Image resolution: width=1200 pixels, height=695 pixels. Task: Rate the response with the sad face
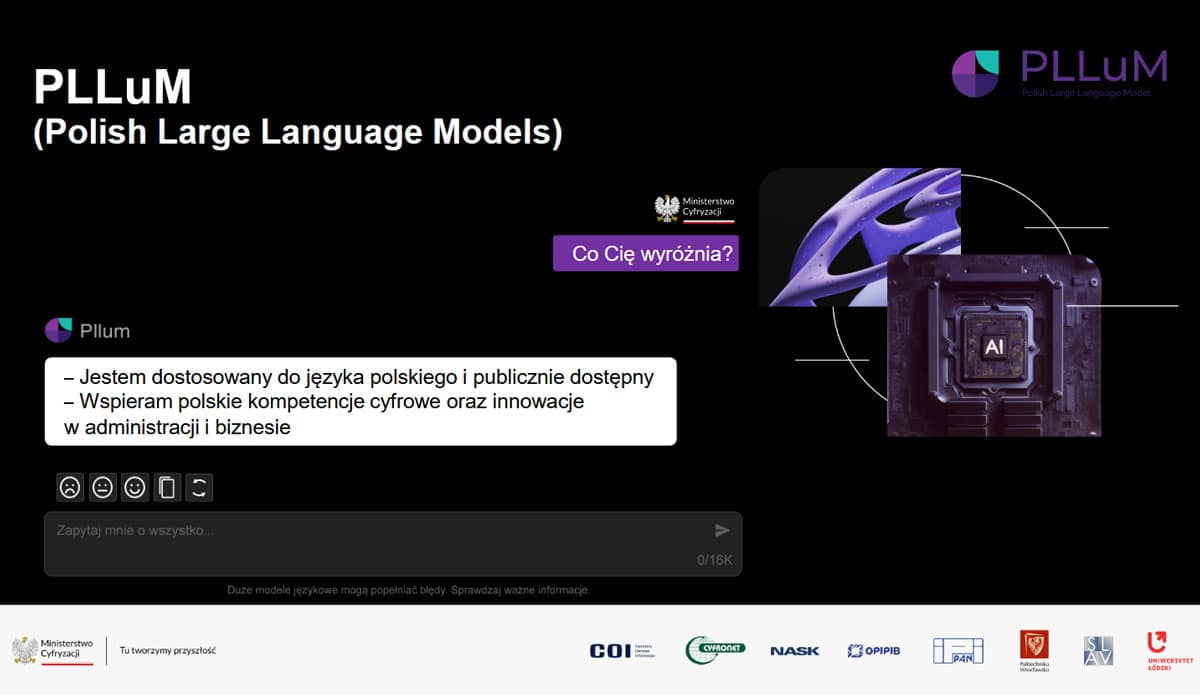[x=69, y=488]
